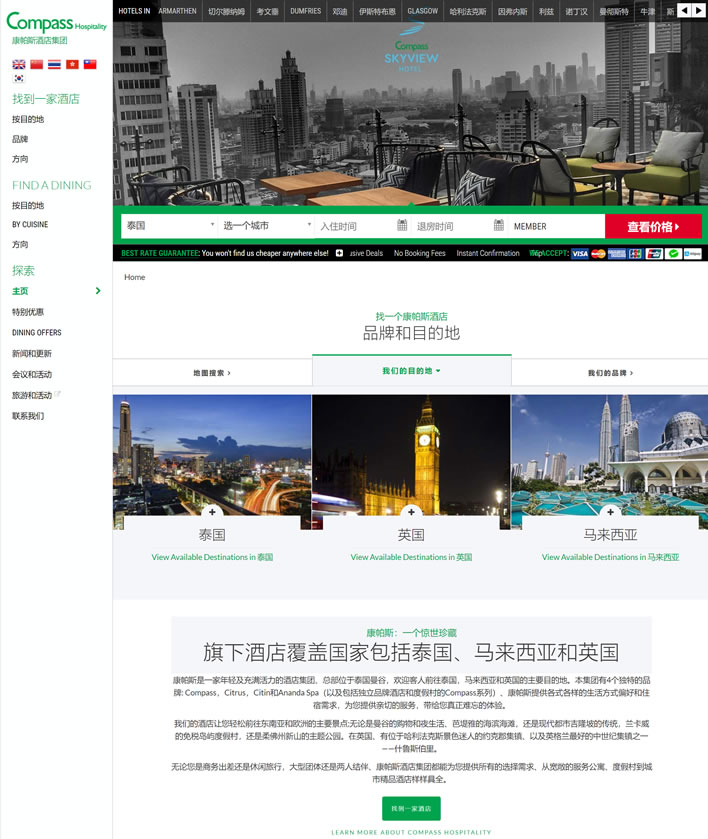Pick the Hong Kong flag language icon
The image size is (708, 839).
coord(72,64)
